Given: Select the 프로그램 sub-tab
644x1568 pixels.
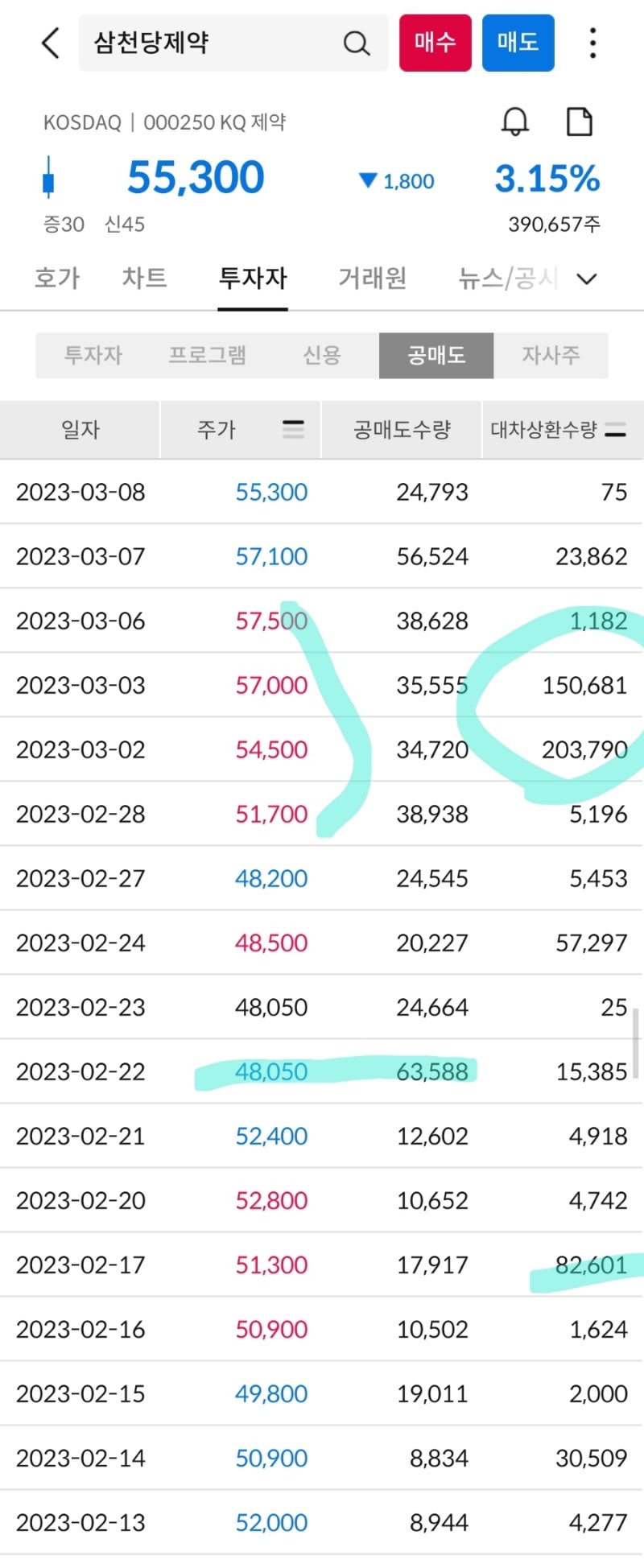Looking at the screenshot, I should click(x=207, y=355).
